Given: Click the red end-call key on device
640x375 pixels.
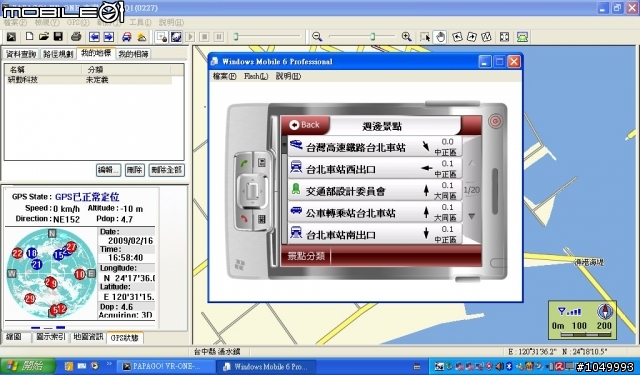Looking at the screenshot, I should (244, 219).
